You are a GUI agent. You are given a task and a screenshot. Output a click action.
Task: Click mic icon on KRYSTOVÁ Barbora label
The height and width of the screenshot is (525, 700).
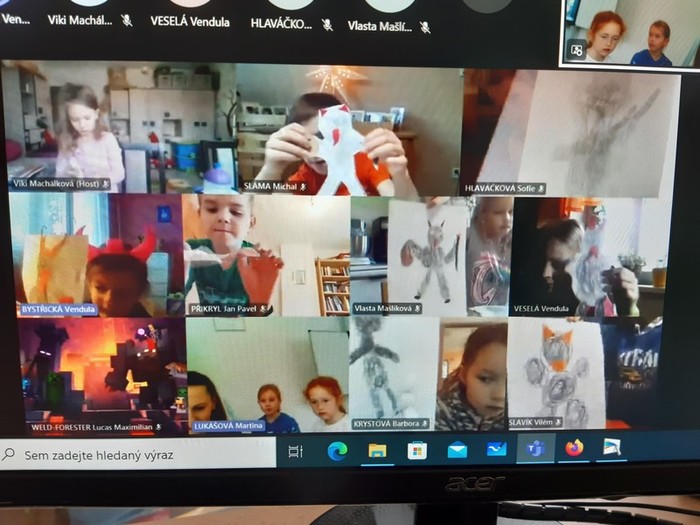[425, 423]
